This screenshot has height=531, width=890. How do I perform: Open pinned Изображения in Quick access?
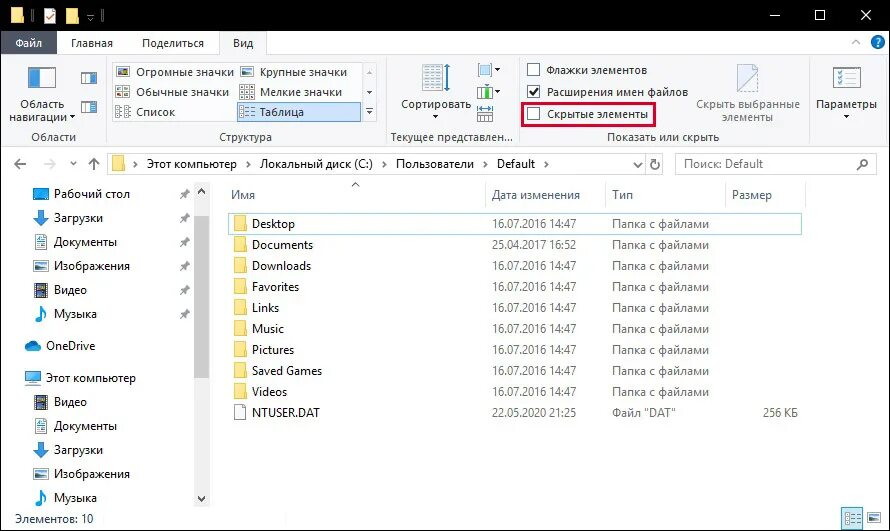click(91, 266)
